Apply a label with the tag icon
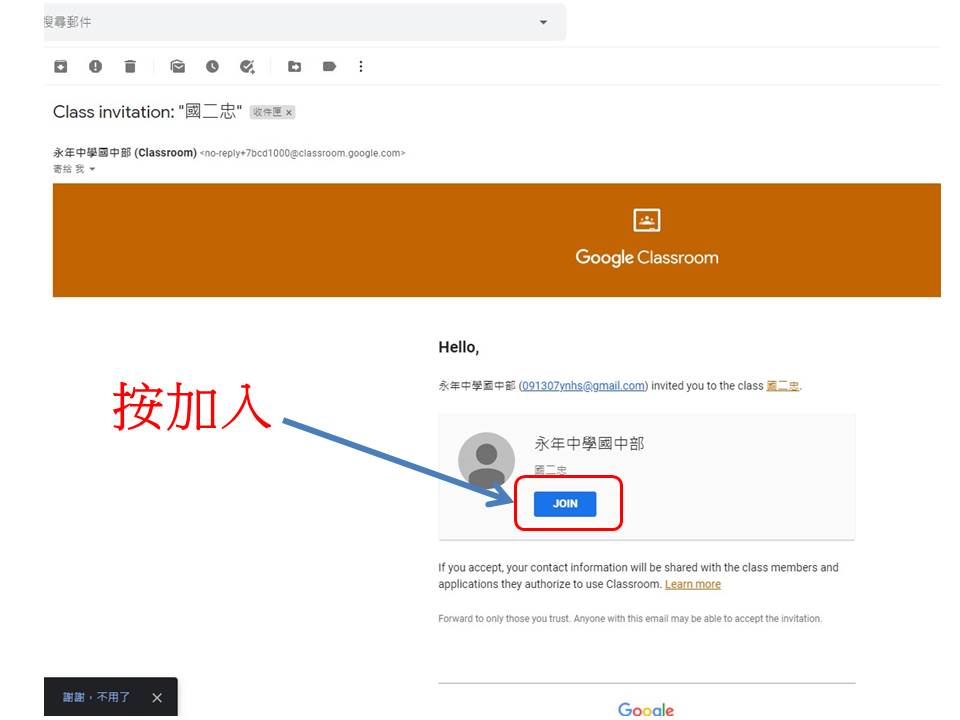The width and height of the screenshot is (960, 720). tap(329, 66)
